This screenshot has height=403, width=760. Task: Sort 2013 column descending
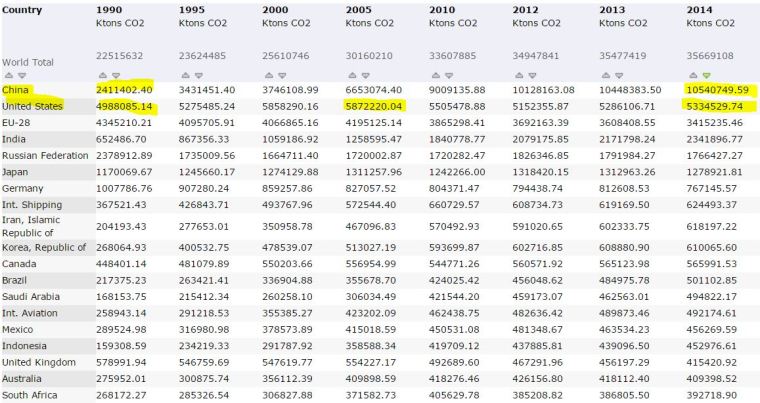(x=619, y=75)
